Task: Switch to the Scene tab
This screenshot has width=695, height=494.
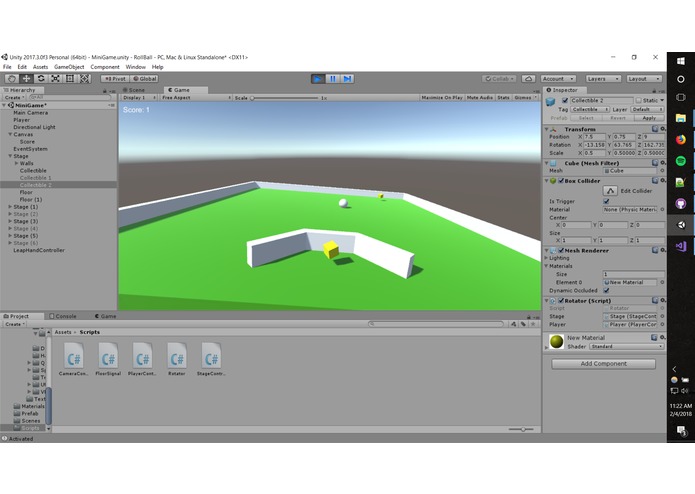Action: point(134,90)
